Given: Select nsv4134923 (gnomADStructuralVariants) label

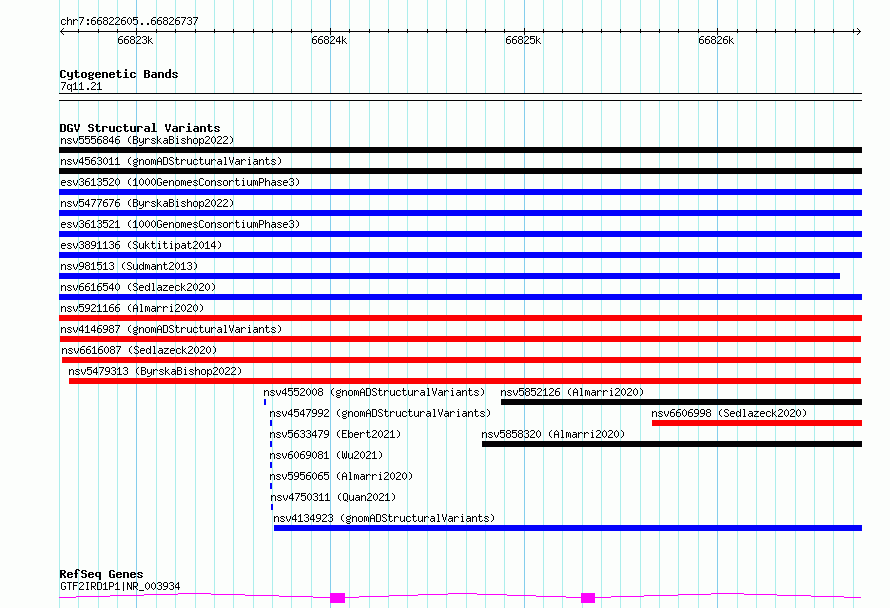Looking at the screenshot, I should (384, 518).
